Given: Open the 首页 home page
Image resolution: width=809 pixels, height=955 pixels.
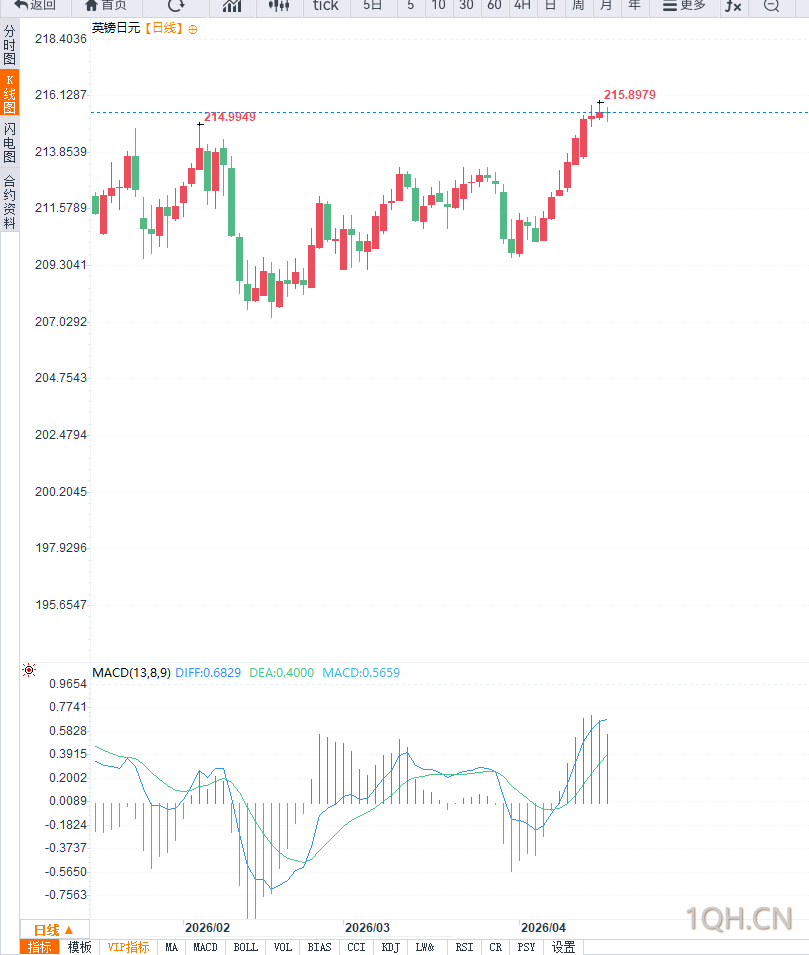Looking at the screenshot, I should tap(106, 6).
